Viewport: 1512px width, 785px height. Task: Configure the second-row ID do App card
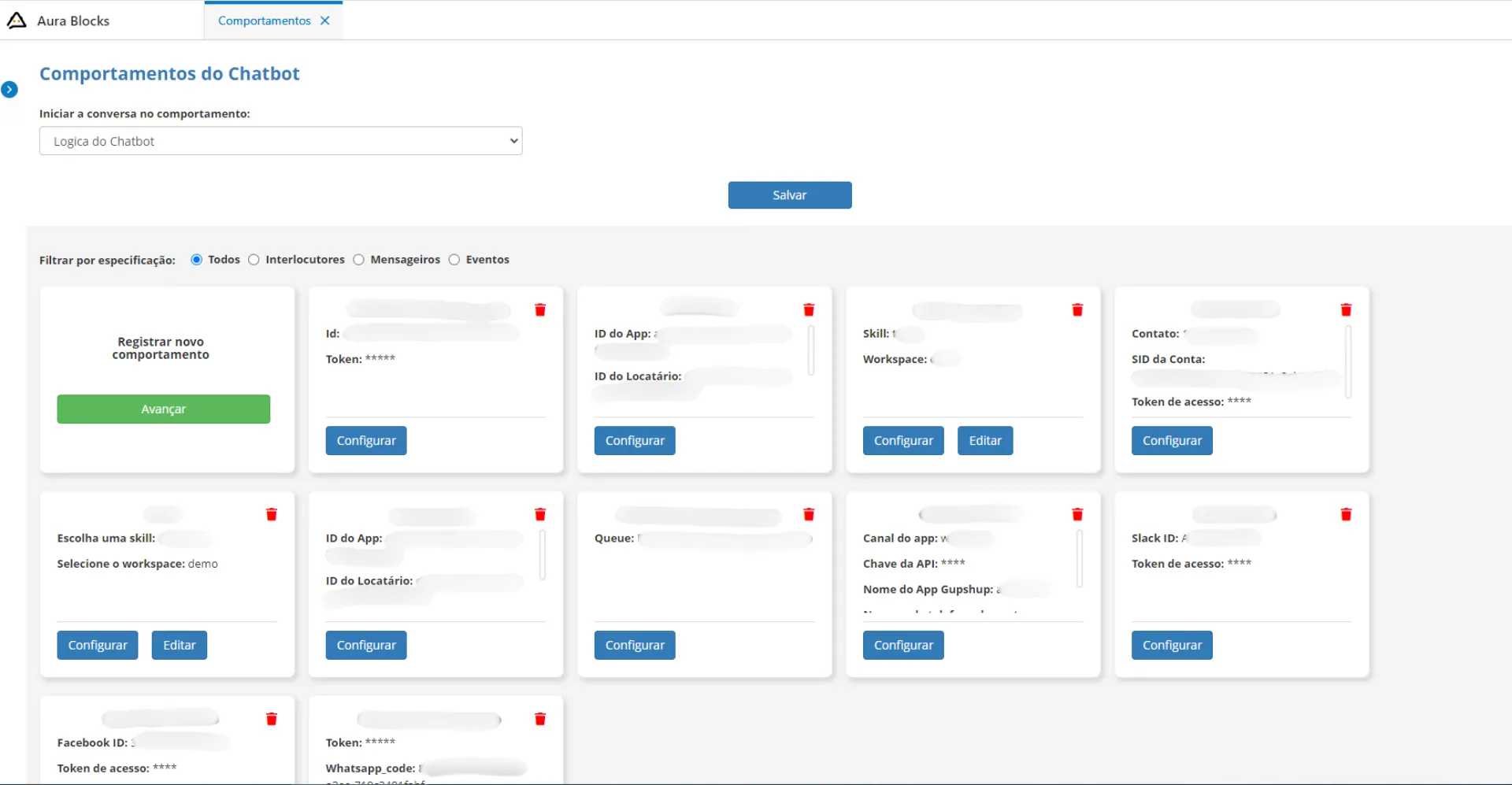[x=366, y=645]
